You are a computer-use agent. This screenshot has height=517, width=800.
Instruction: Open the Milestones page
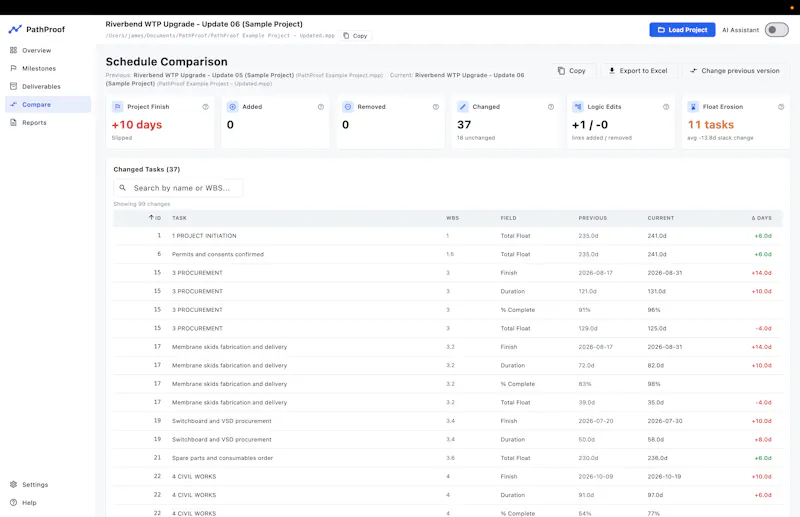39,68
